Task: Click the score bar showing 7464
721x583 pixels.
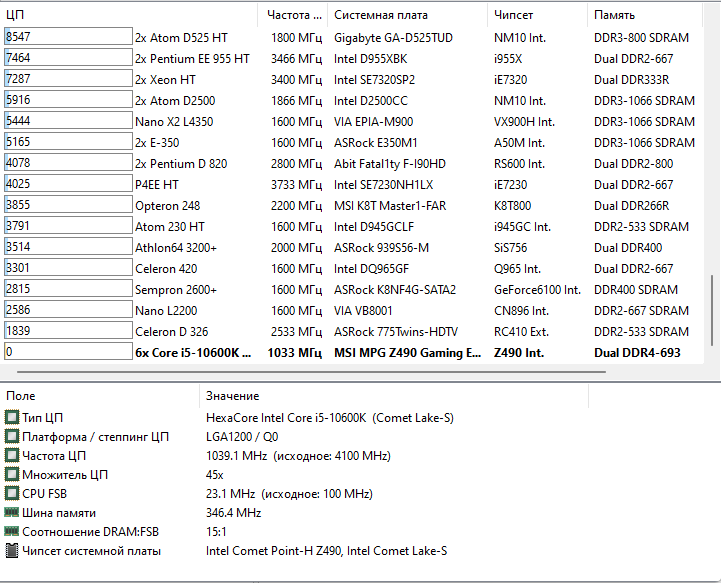Action: pyautogui.click(x=68, y=57)
